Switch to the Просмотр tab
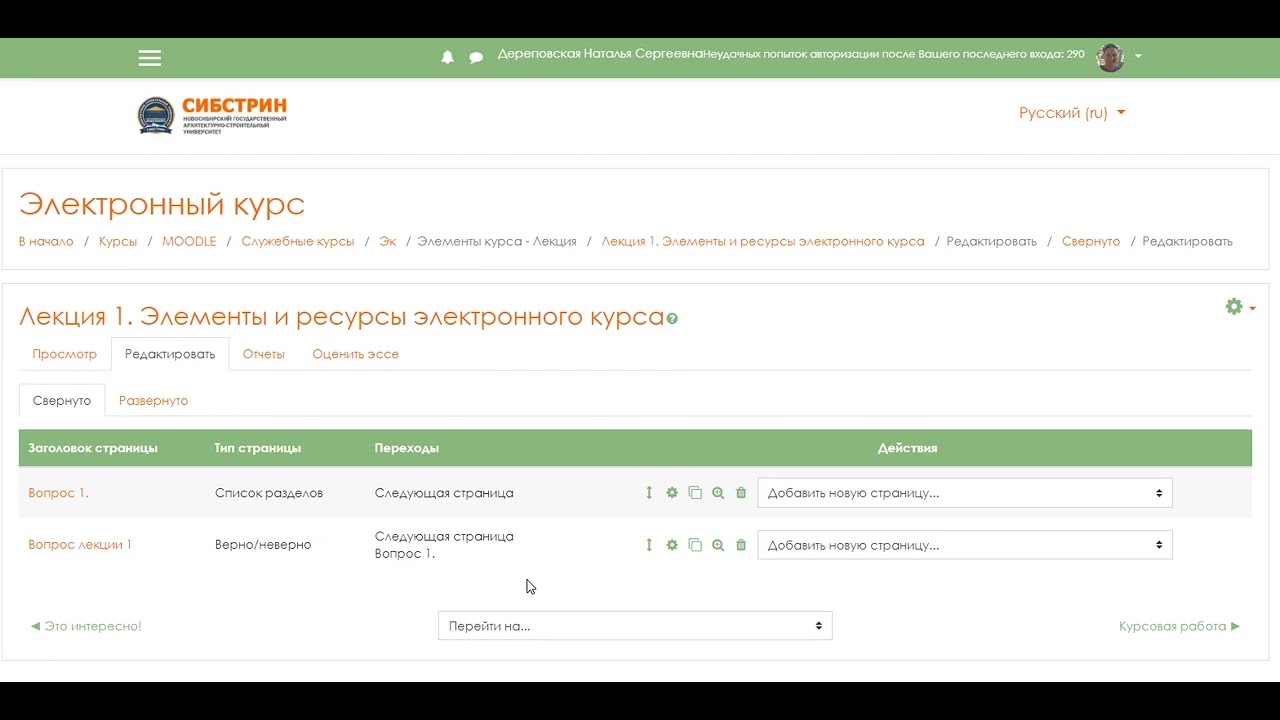1280x720 pixels. pyautogui.click(x=64, y=354)
